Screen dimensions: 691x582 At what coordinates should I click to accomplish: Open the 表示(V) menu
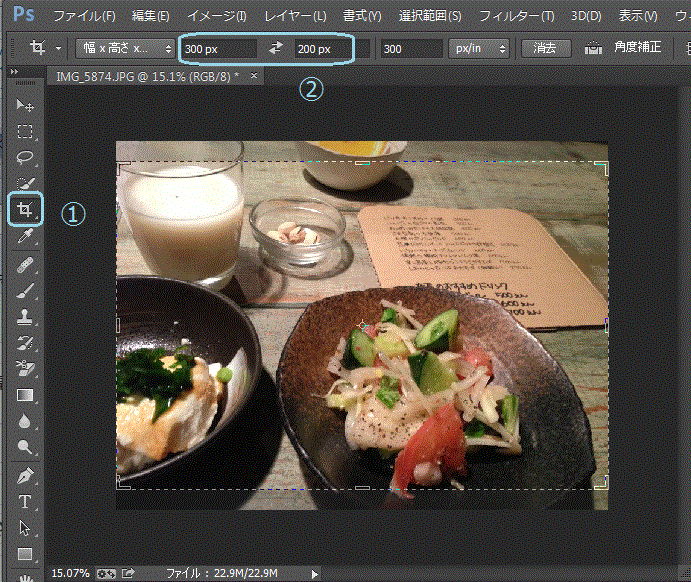tap(638, 16)
